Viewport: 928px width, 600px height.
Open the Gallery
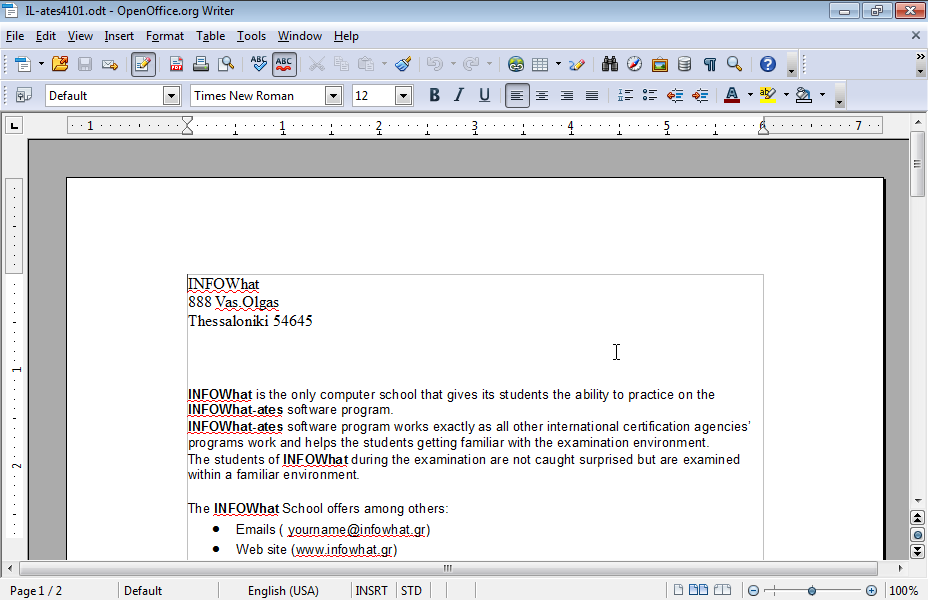(x=659, y=64)
